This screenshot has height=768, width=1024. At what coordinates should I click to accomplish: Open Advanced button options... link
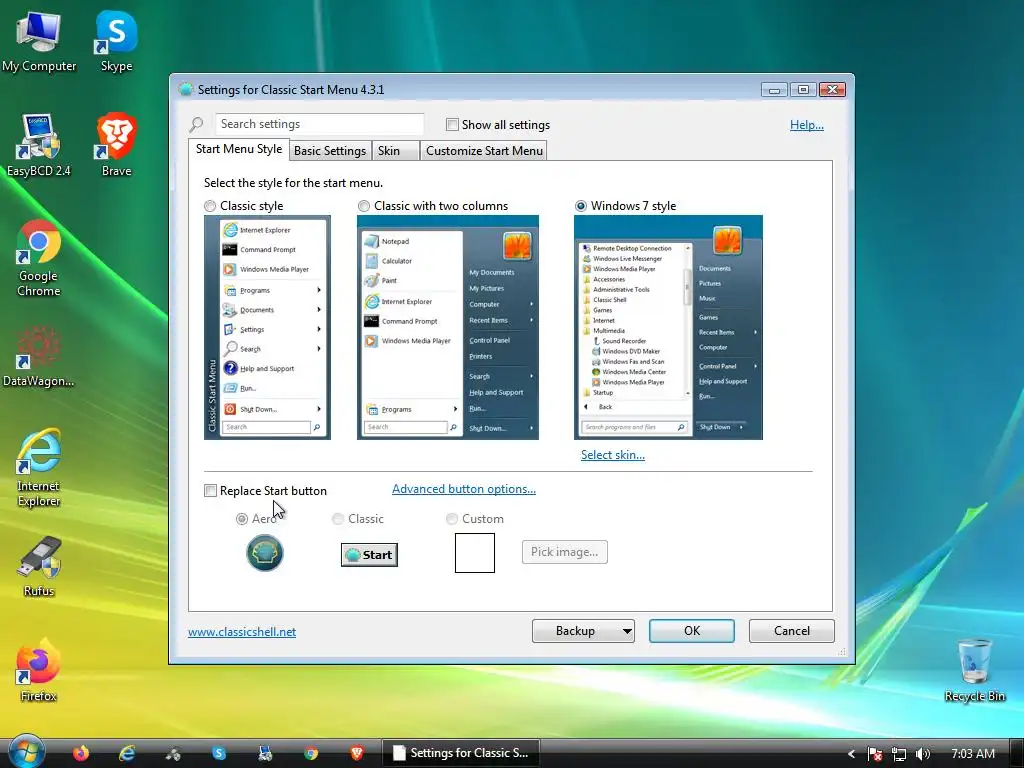click(464, 489)
